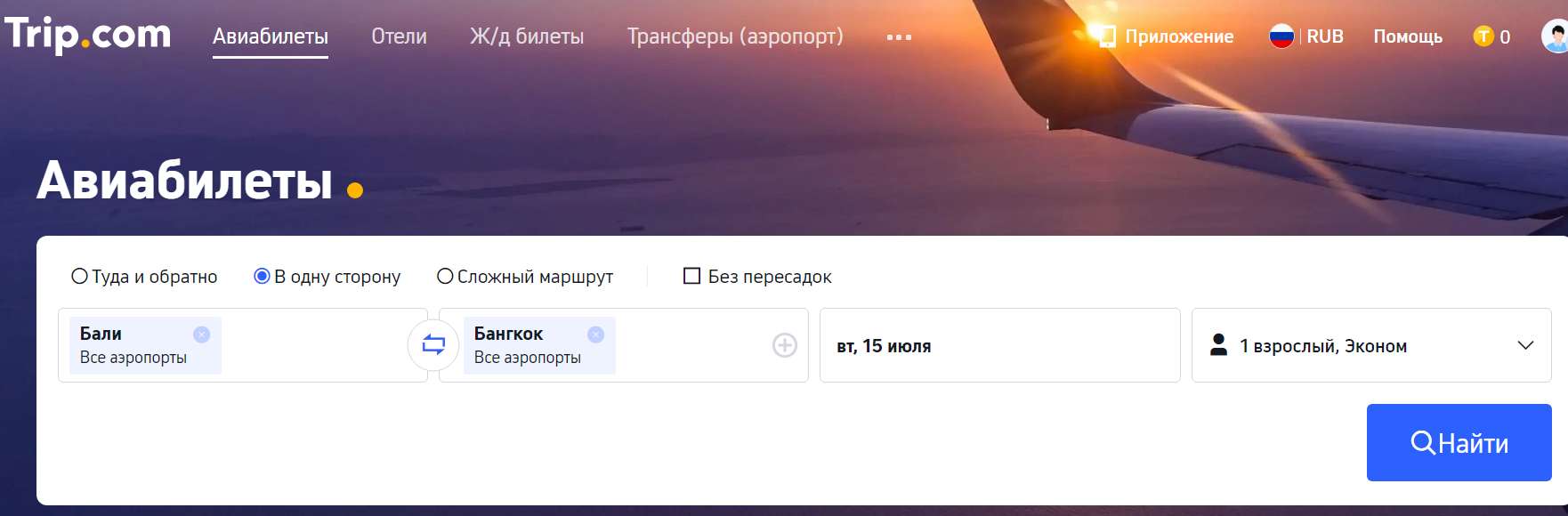Open the date field вт, 15 июля
The width and height of the screenshot is (1568, 516).
click(x=1000, y=345)
